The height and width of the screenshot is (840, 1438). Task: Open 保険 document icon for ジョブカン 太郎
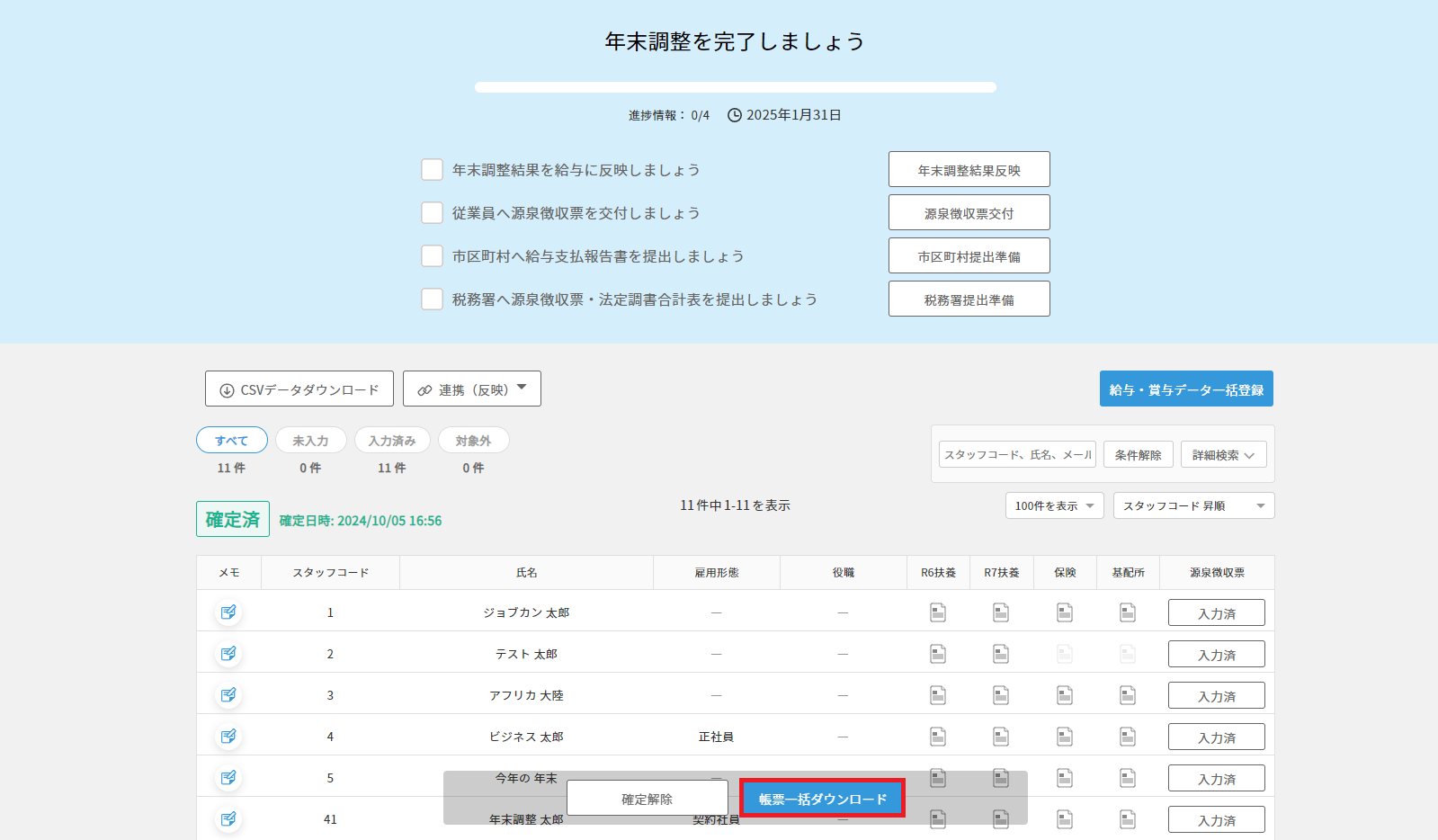click(x=1065, y=612)
